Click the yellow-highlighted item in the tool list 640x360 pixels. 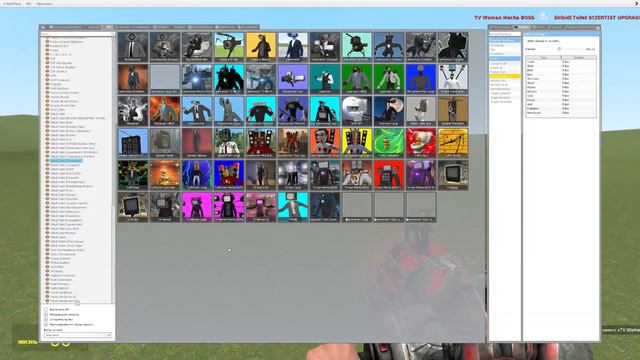click(x=505, y=76)
